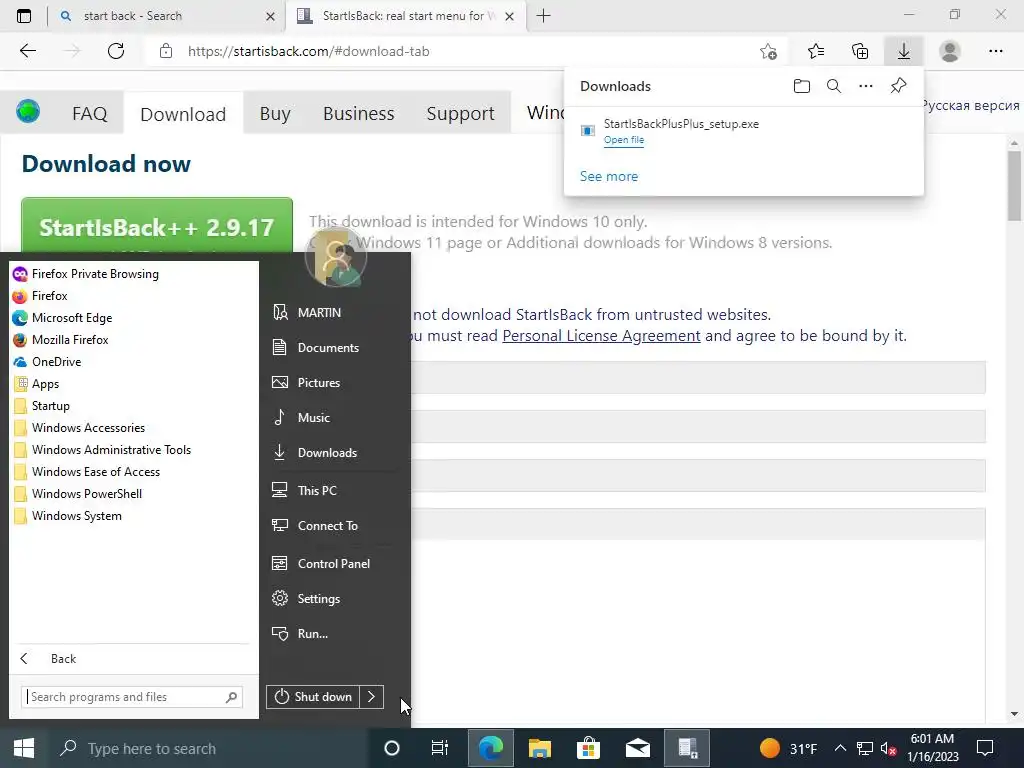Viewport: 1024px width, 768px height.
Task: Open the Run... dialog entry
Action: pyautogui.click(x=312, y=633)
